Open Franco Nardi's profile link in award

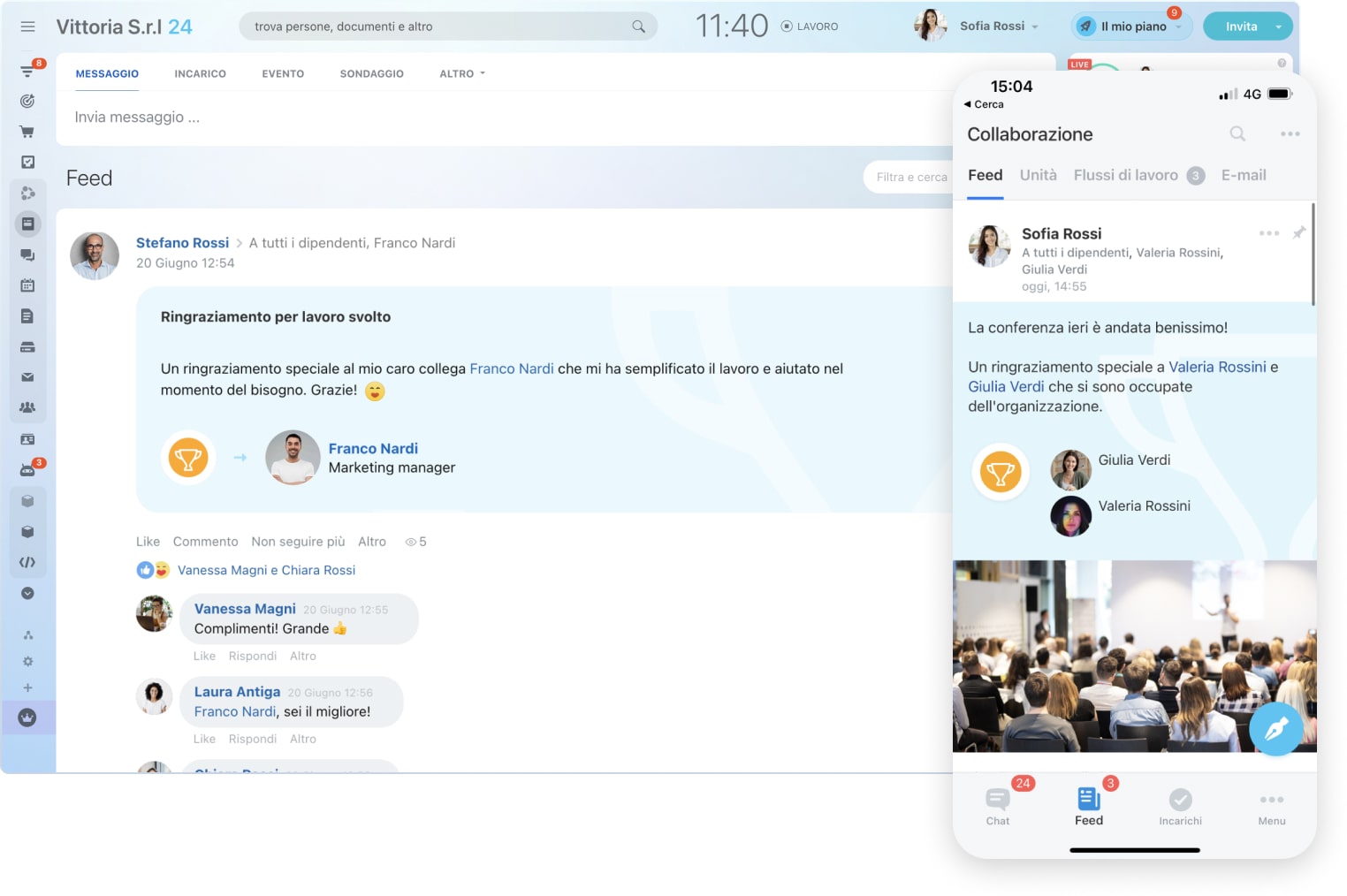[x=373, y=449]
